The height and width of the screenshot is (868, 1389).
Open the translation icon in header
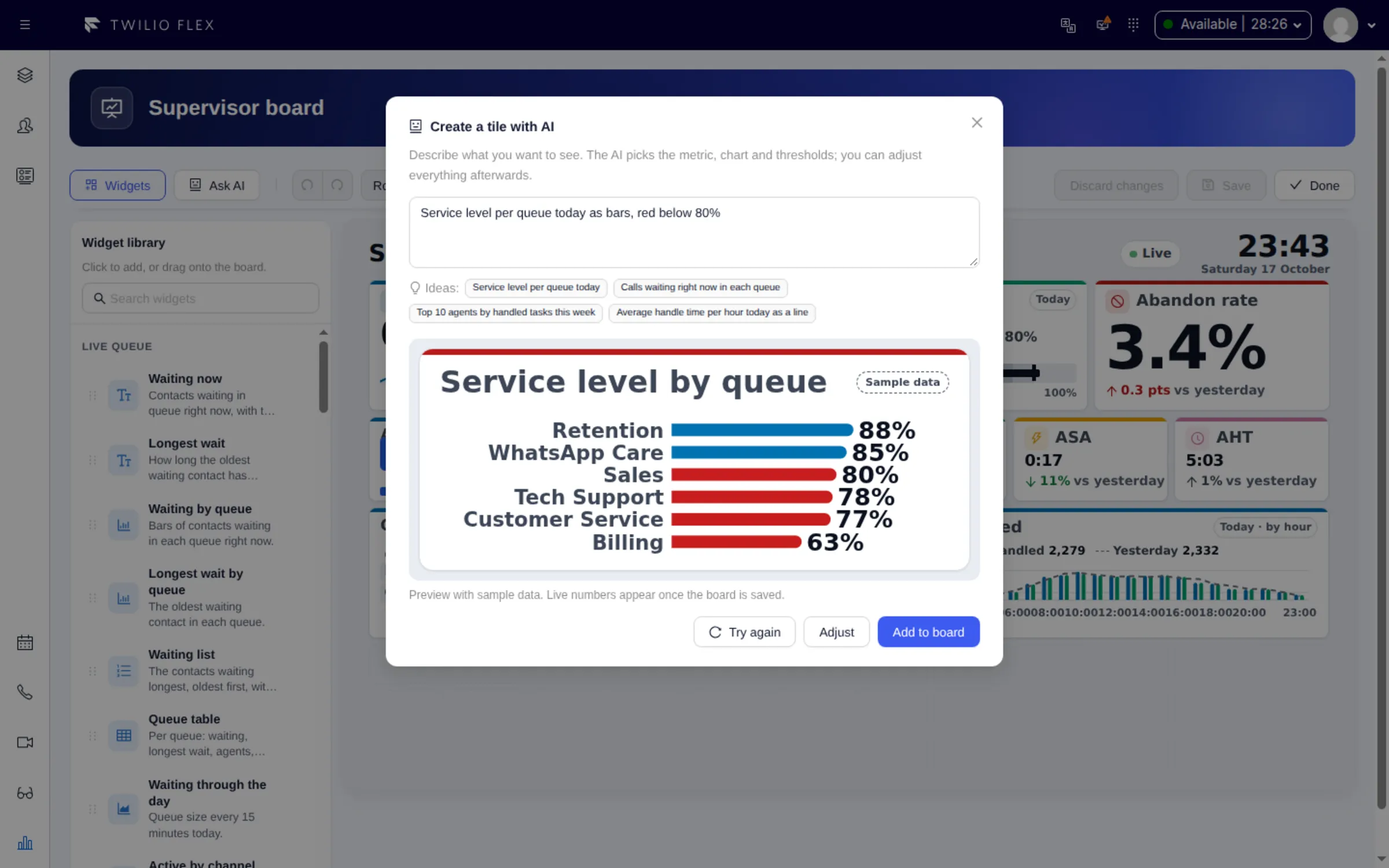[1068, 25]
